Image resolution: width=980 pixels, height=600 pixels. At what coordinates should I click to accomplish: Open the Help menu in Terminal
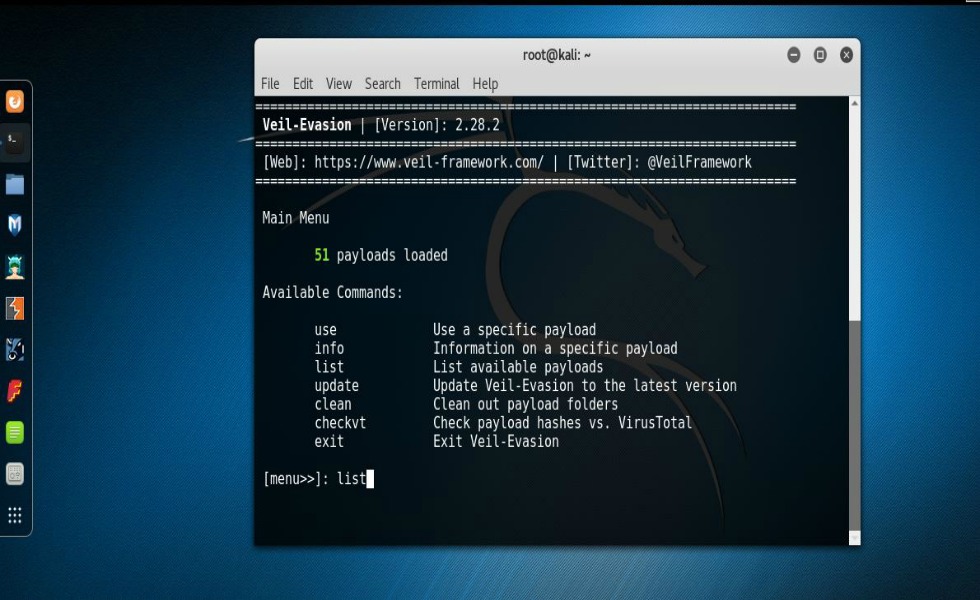[x=485, y=84]
